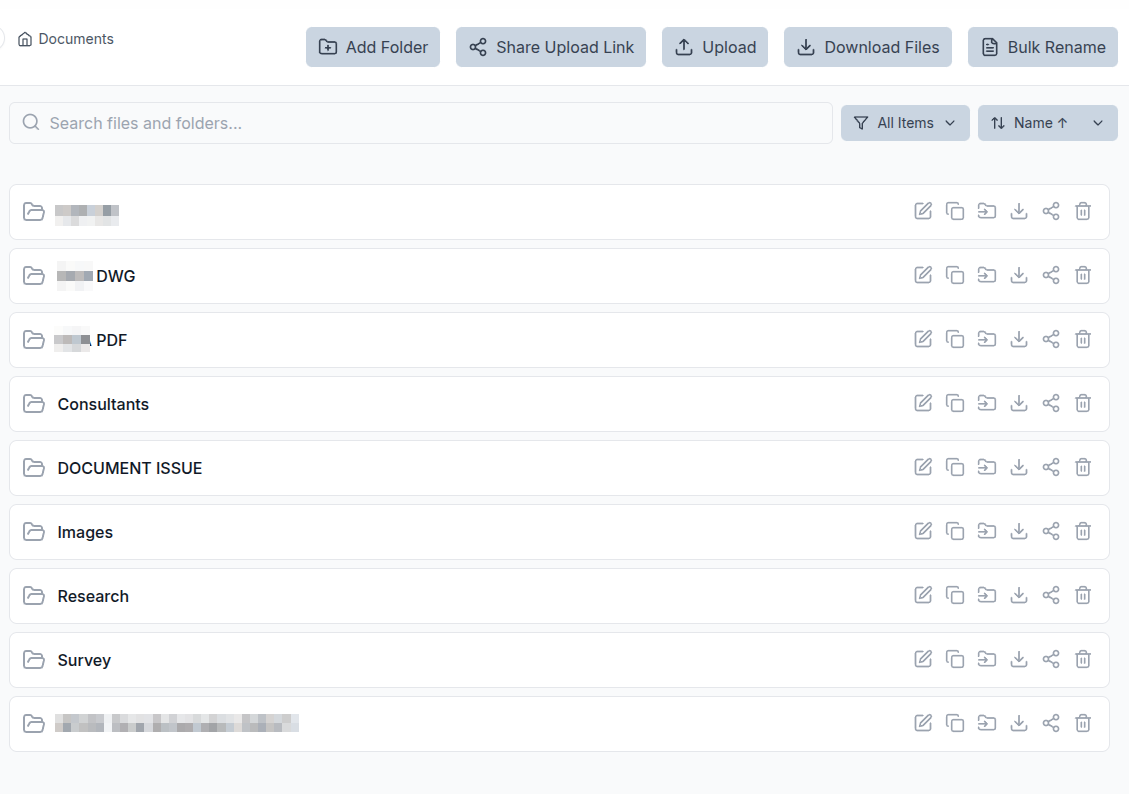Delete the Images folder with trash icon
Screen dimensions: 1129x794
coord(1083,531)
